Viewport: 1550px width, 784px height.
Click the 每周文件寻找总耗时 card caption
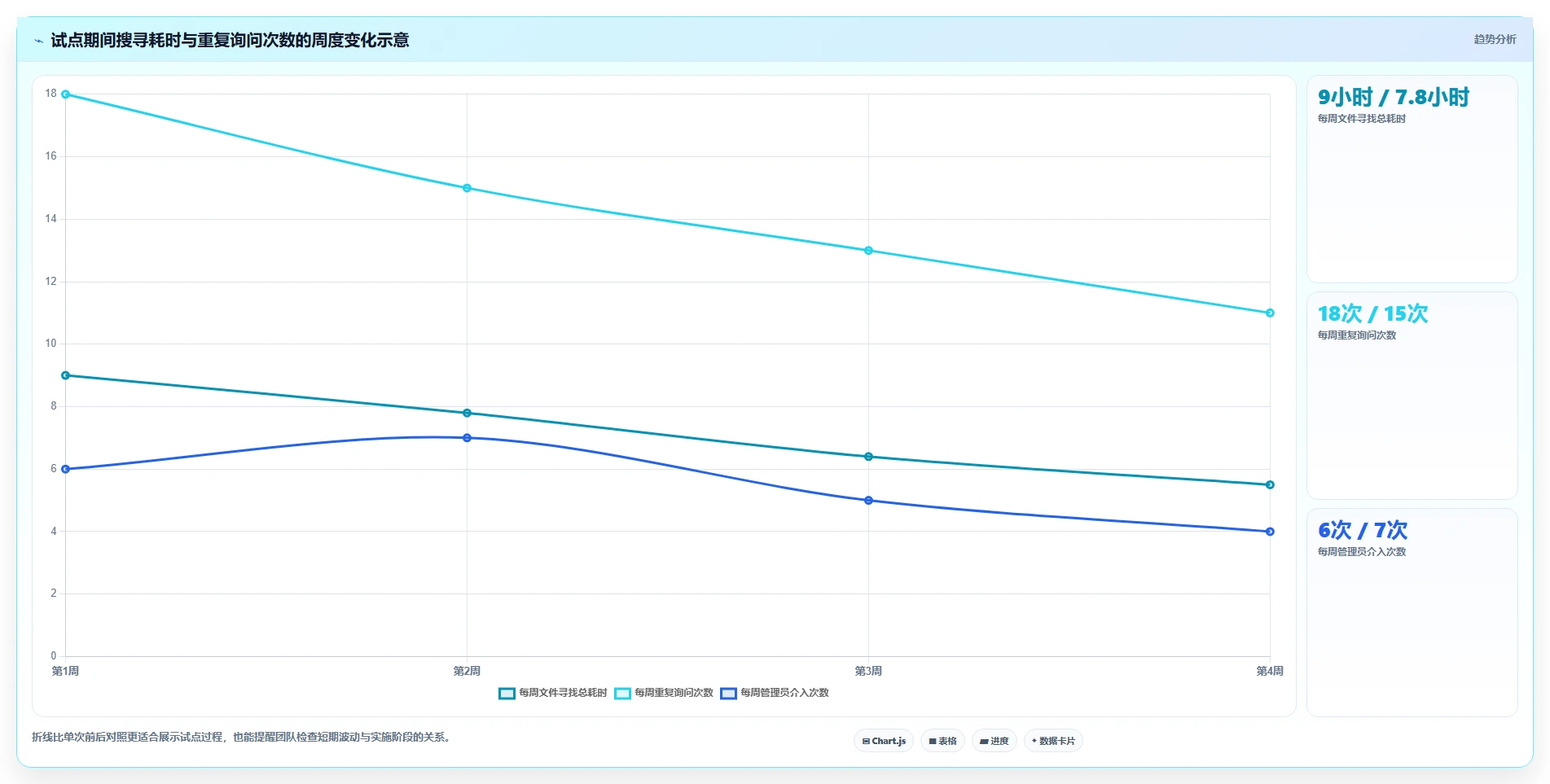(x=1362, y=119)
